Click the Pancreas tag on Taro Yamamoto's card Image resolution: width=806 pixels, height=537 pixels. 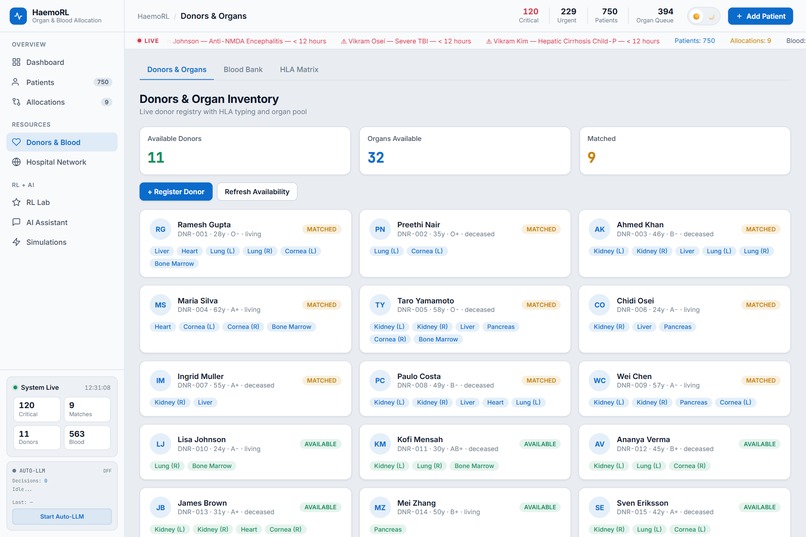coord(501,327)
